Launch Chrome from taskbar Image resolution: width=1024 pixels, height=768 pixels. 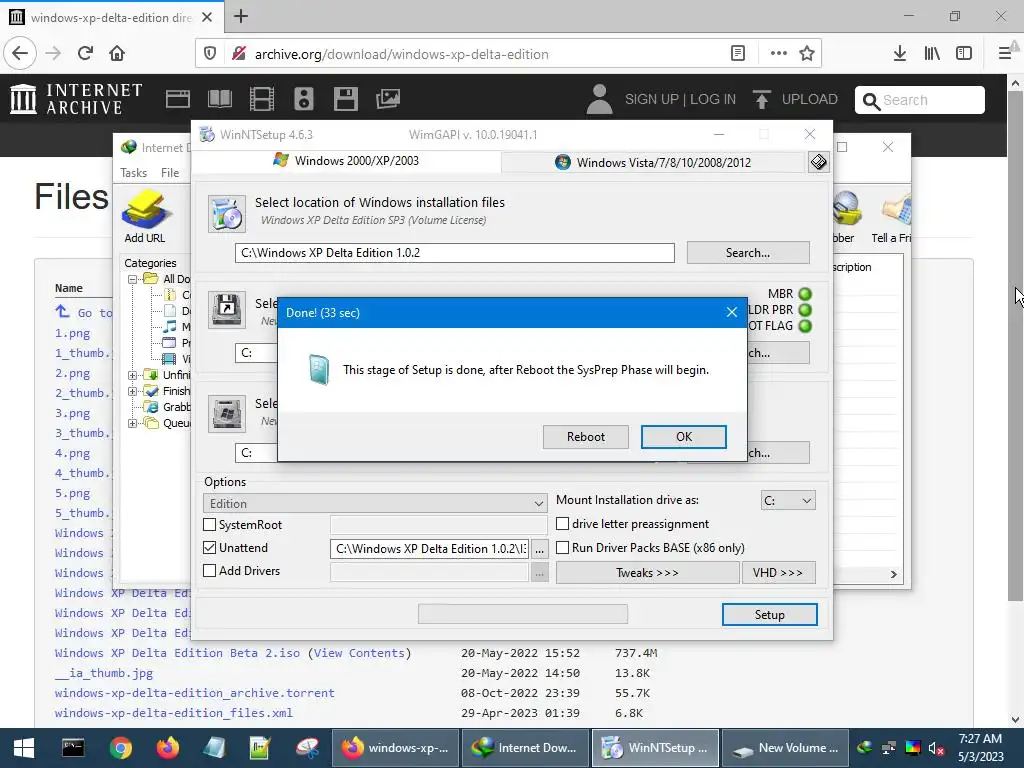click(x=120, y=748)
